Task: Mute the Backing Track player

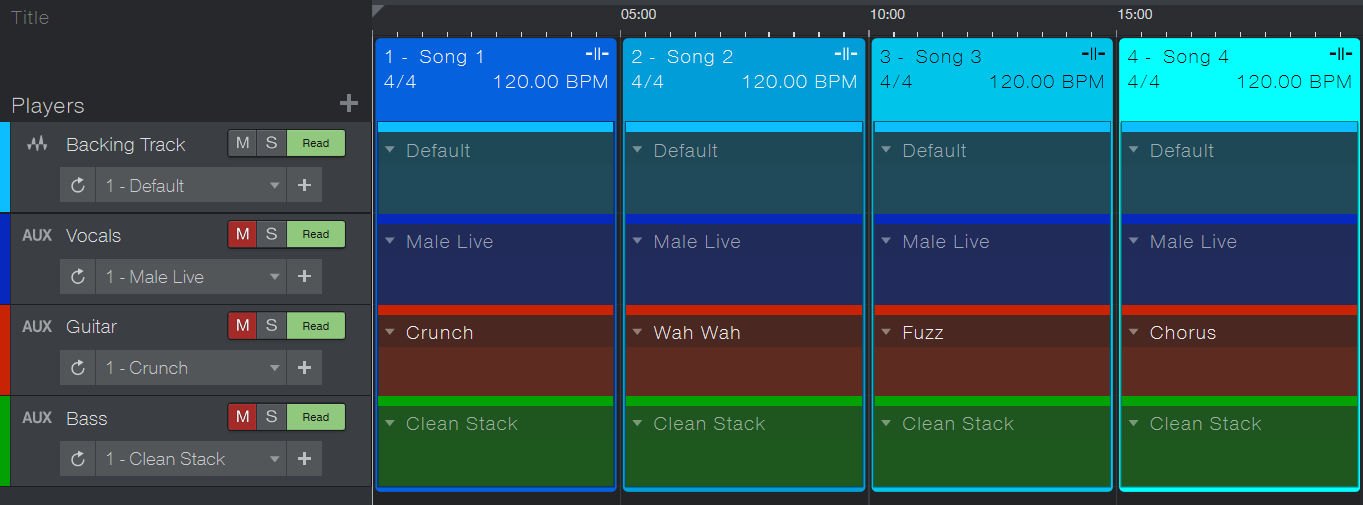Action: click(242, 143)
